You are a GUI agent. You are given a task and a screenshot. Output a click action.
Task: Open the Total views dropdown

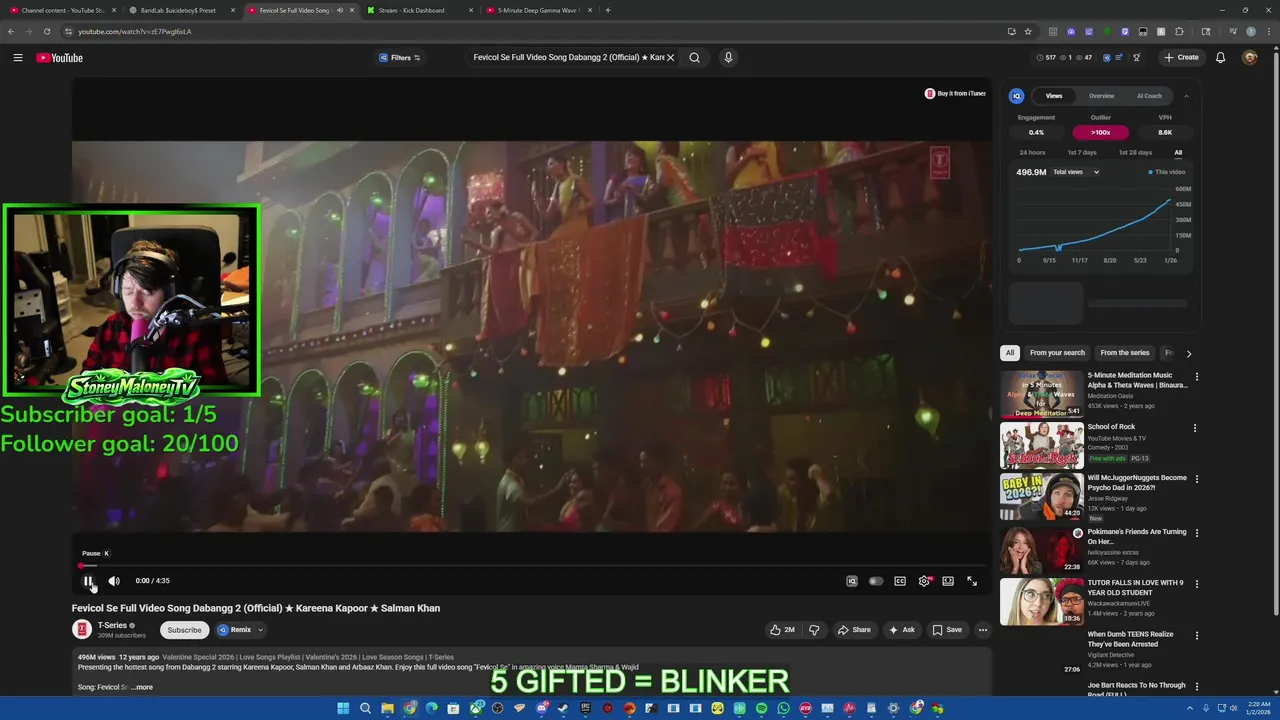tap(1076, 172)
